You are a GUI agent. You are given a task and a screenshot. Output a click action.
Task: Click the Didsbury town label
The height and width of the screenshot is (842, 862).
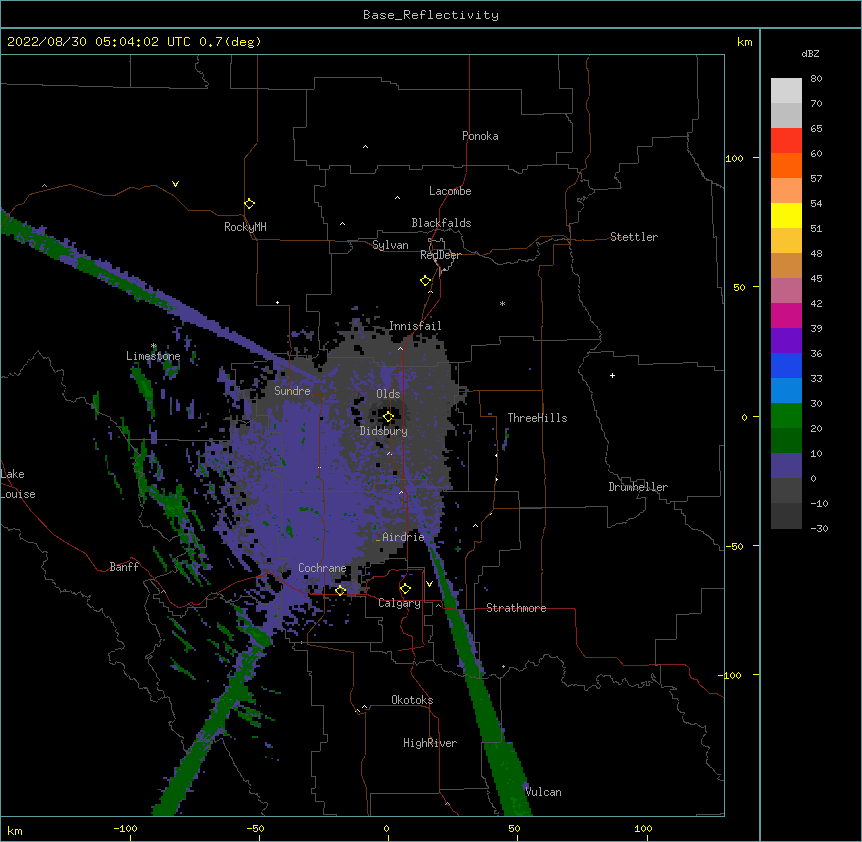(384, 431)
